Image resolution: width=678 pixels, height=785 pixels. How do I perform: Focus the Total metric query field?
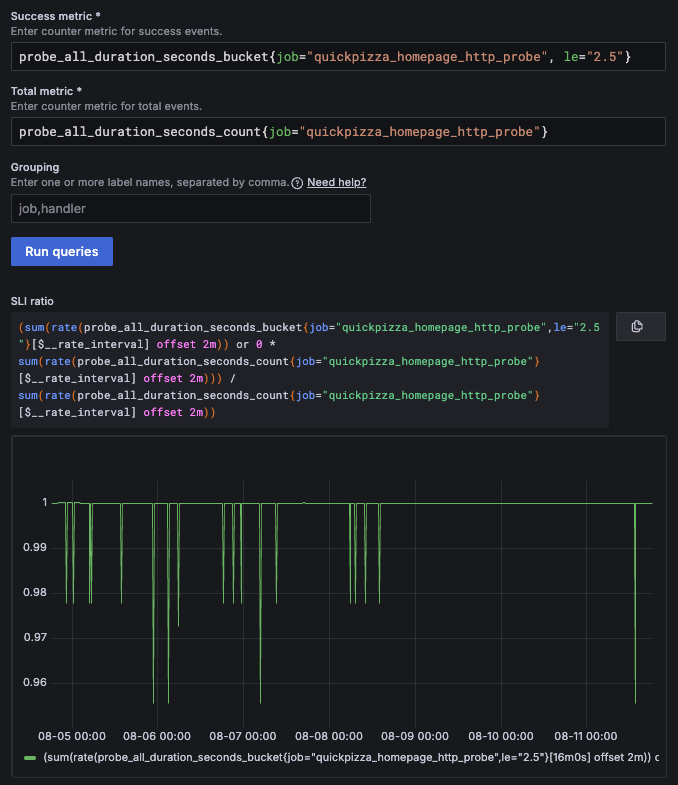[x=338, y=131]
